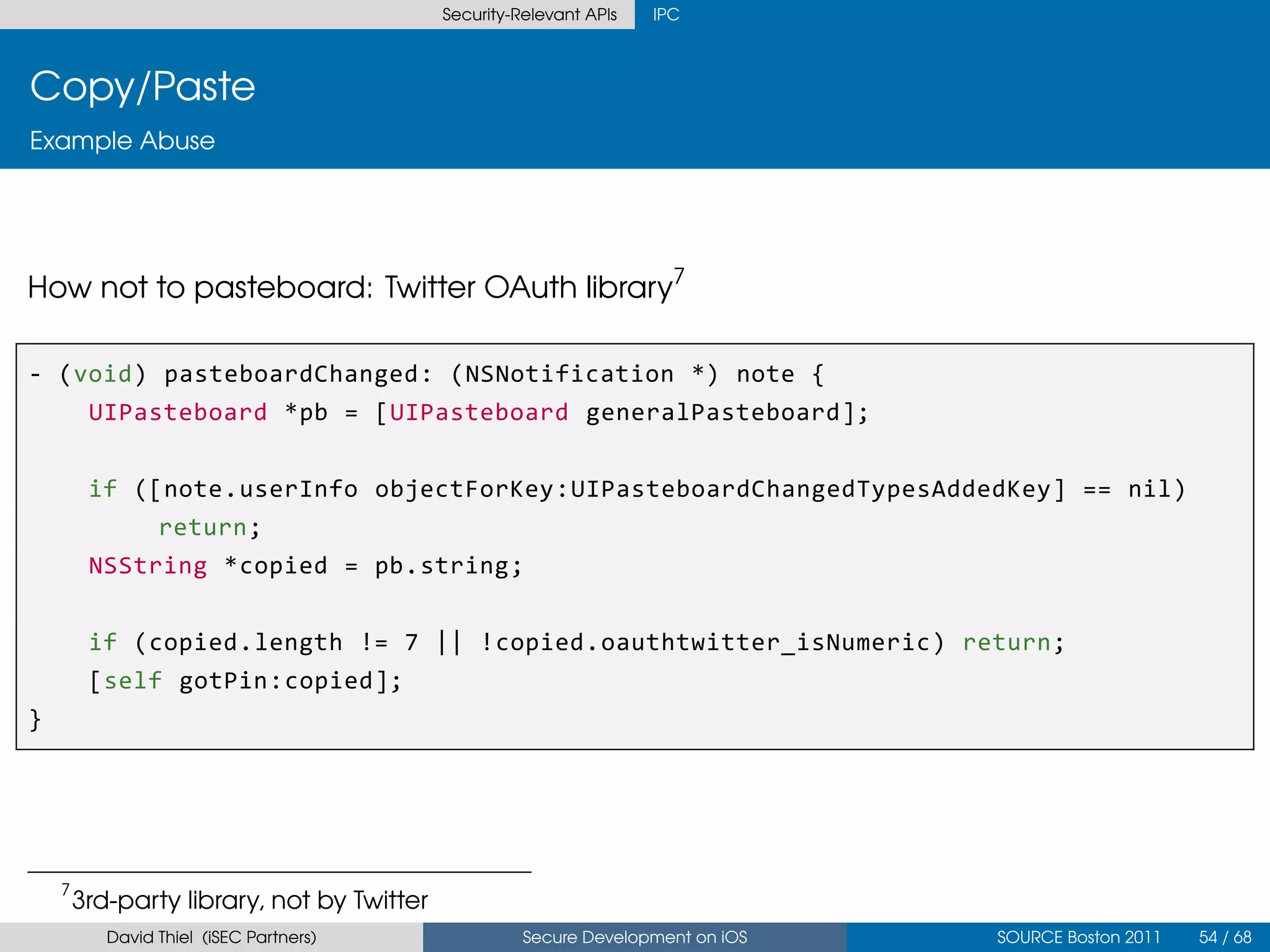This screenshot has width=1270, height=952.
Task: Click the indented 'return;' statement
Action: (x=210, y=527)
